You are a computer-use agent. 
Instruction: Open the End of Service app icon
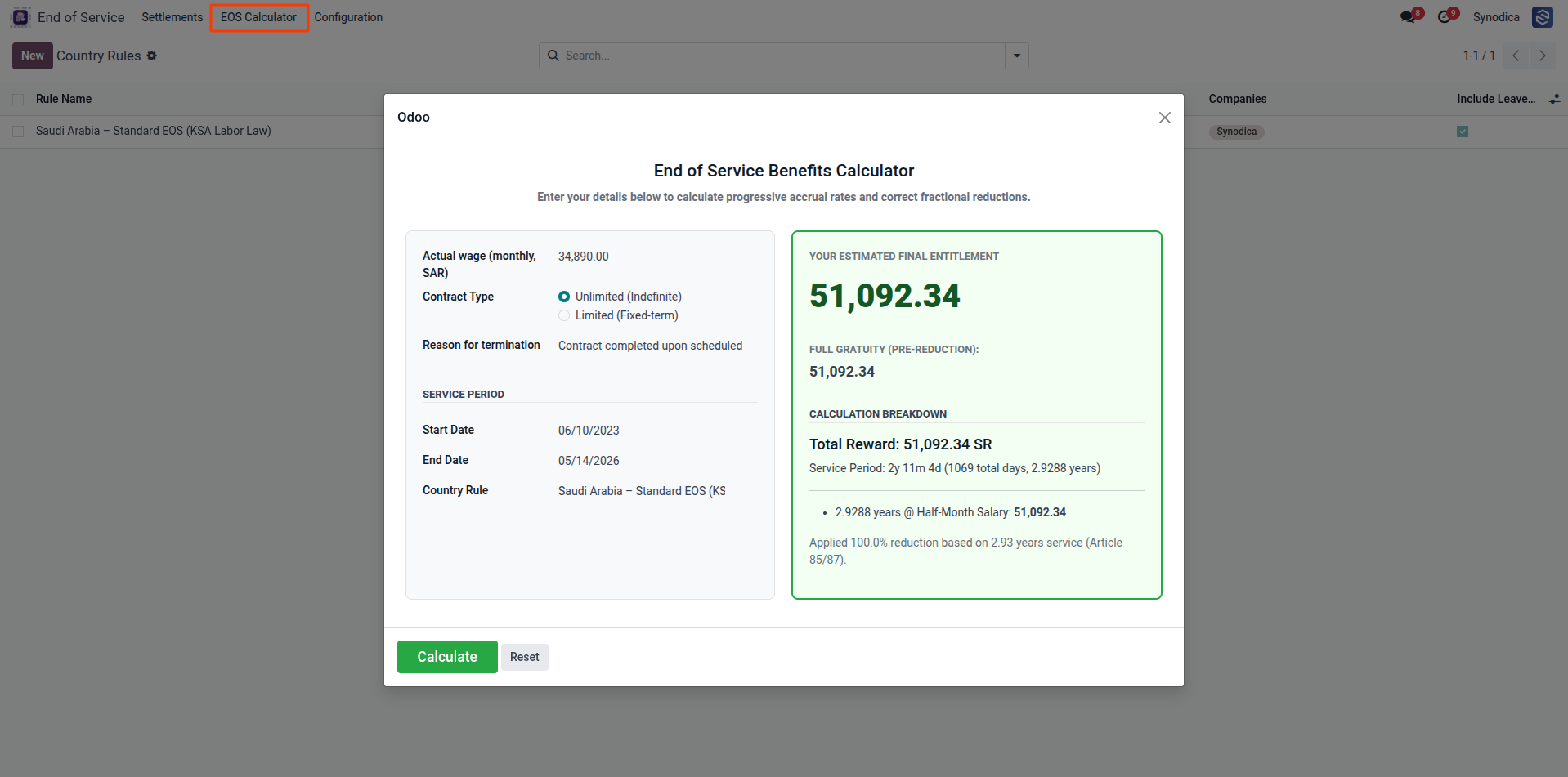(20, 17)
